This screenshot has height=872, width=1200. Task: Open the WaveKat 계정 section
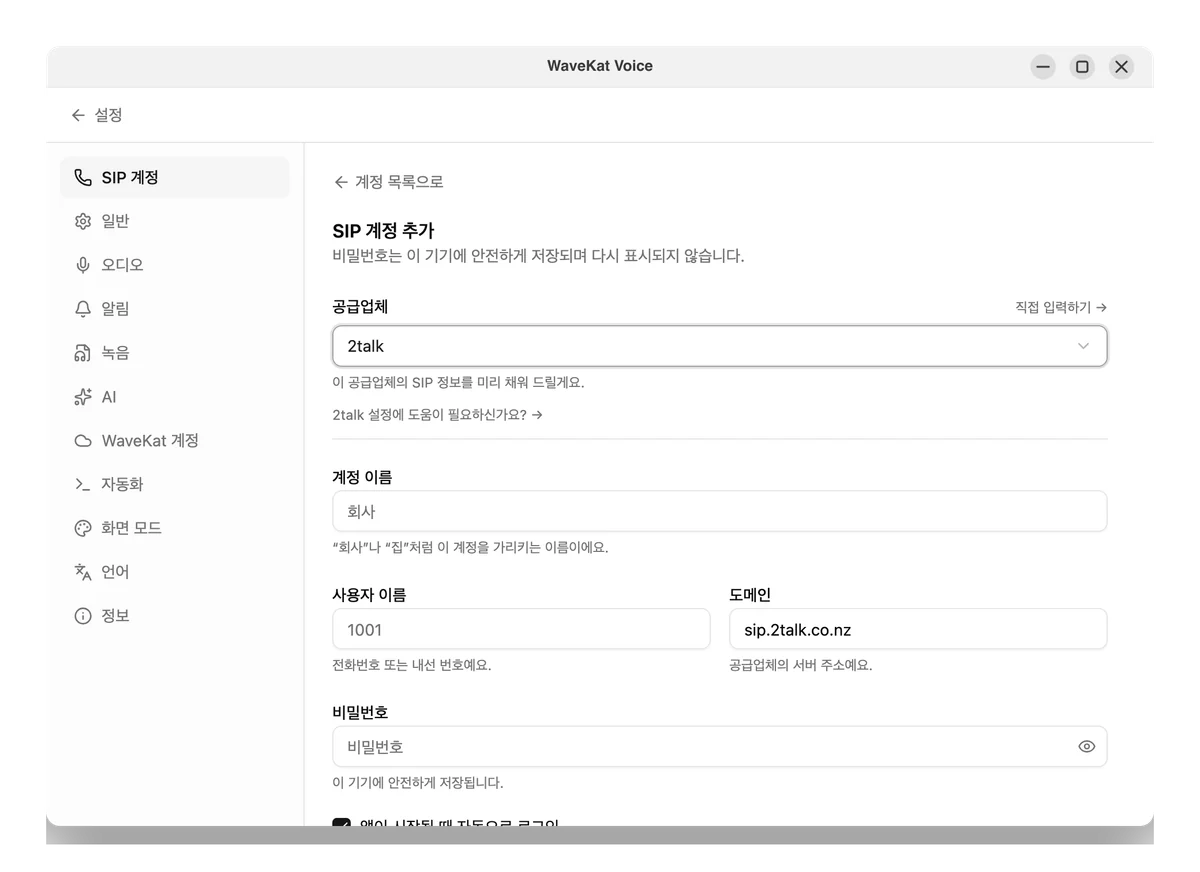tap(175, 441)
